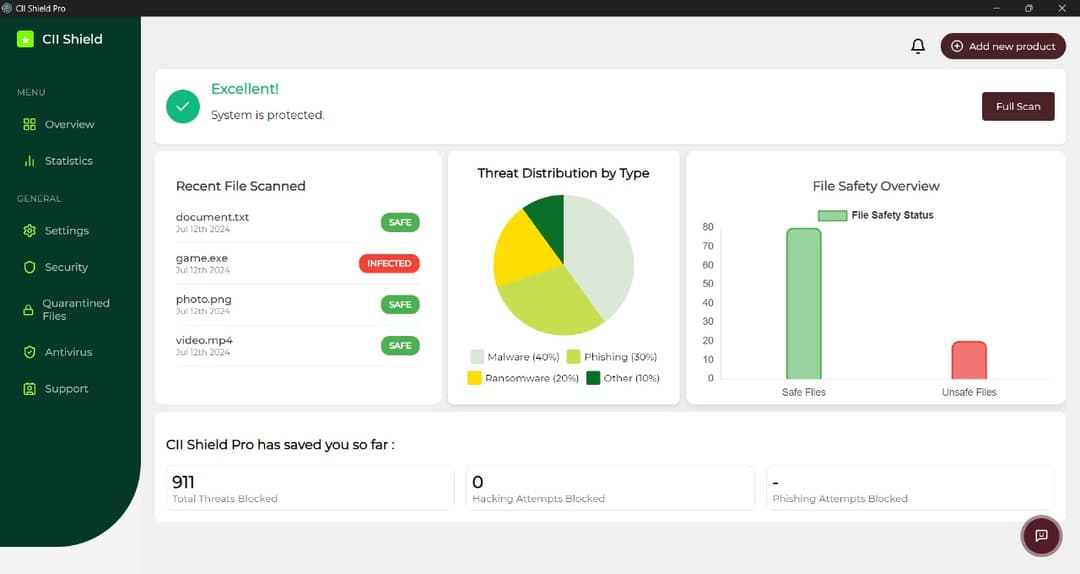Click the Ransomware yellow legend swatch
This screenshot has height=574, width=1080.
click(x=475, y=378)
